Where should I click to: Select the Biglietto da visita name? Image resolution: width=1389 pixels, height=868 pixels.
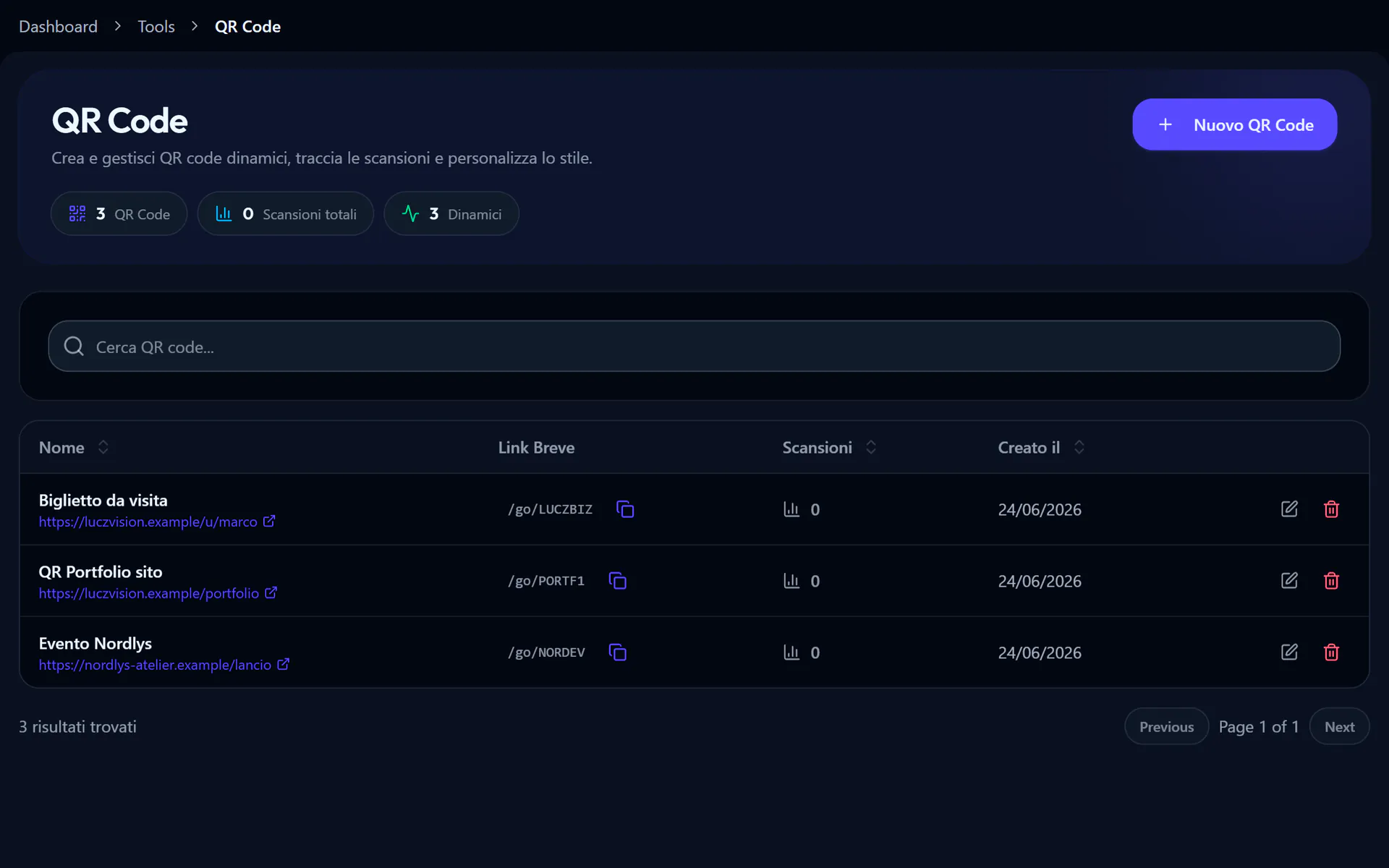[x=103, y=501]
